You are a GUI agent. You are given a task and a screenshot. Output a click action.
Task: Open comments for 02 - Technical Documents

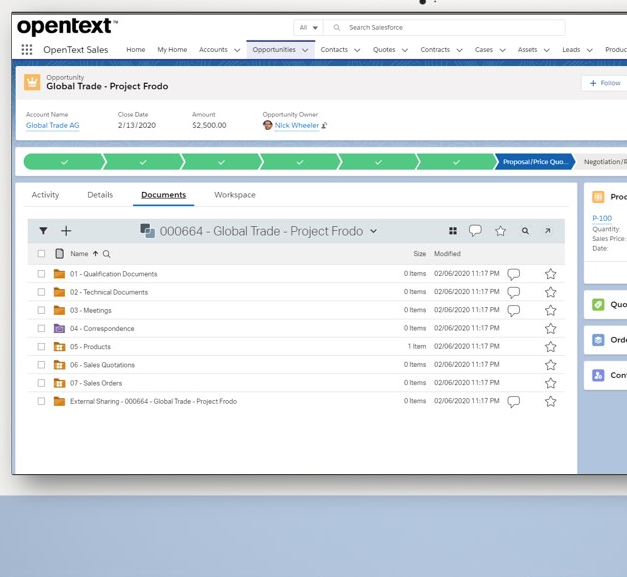click(x=513, y=293)
